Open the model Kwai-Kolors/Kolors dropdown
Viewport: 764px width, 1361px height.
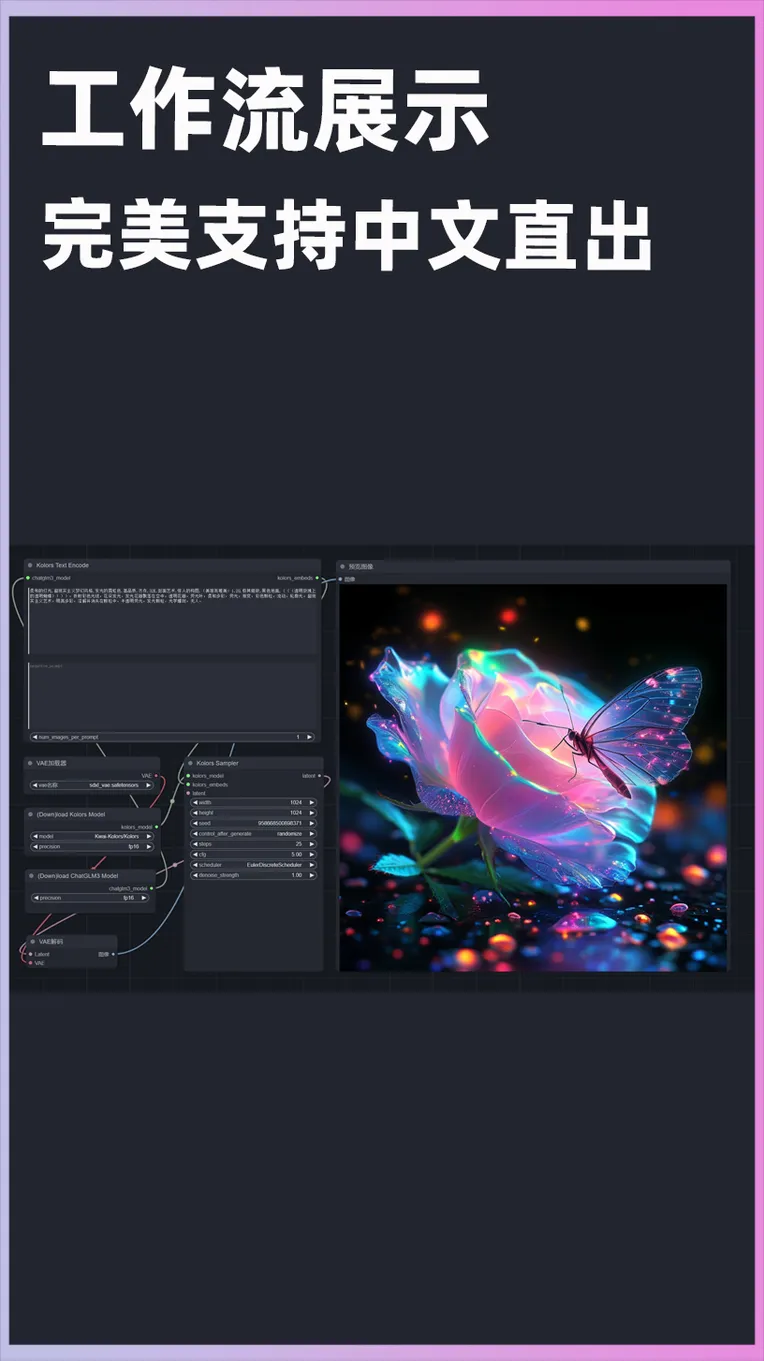pos(92,836)
